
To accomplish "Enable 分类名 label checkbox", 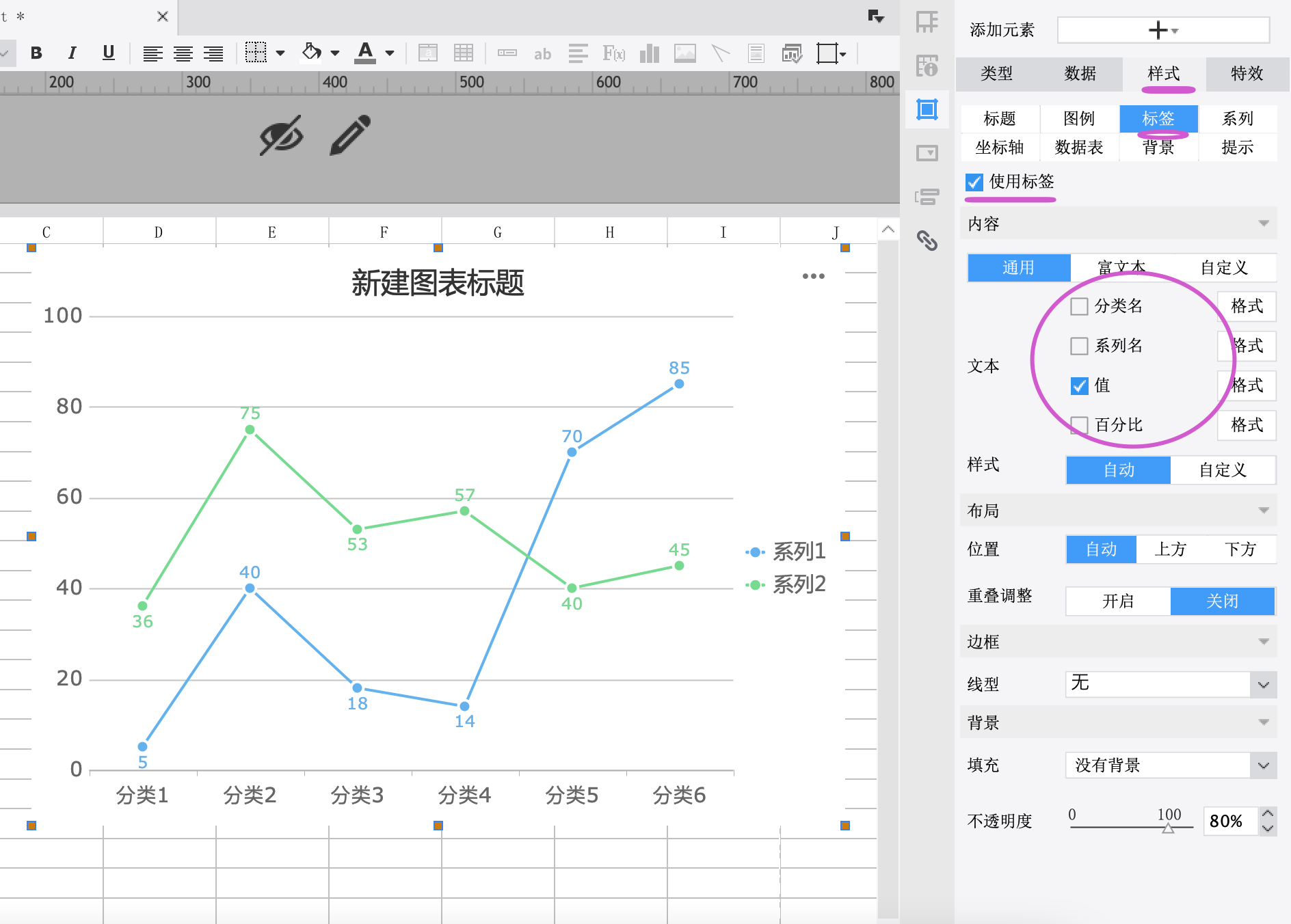I will click(x=1079, y=306).
